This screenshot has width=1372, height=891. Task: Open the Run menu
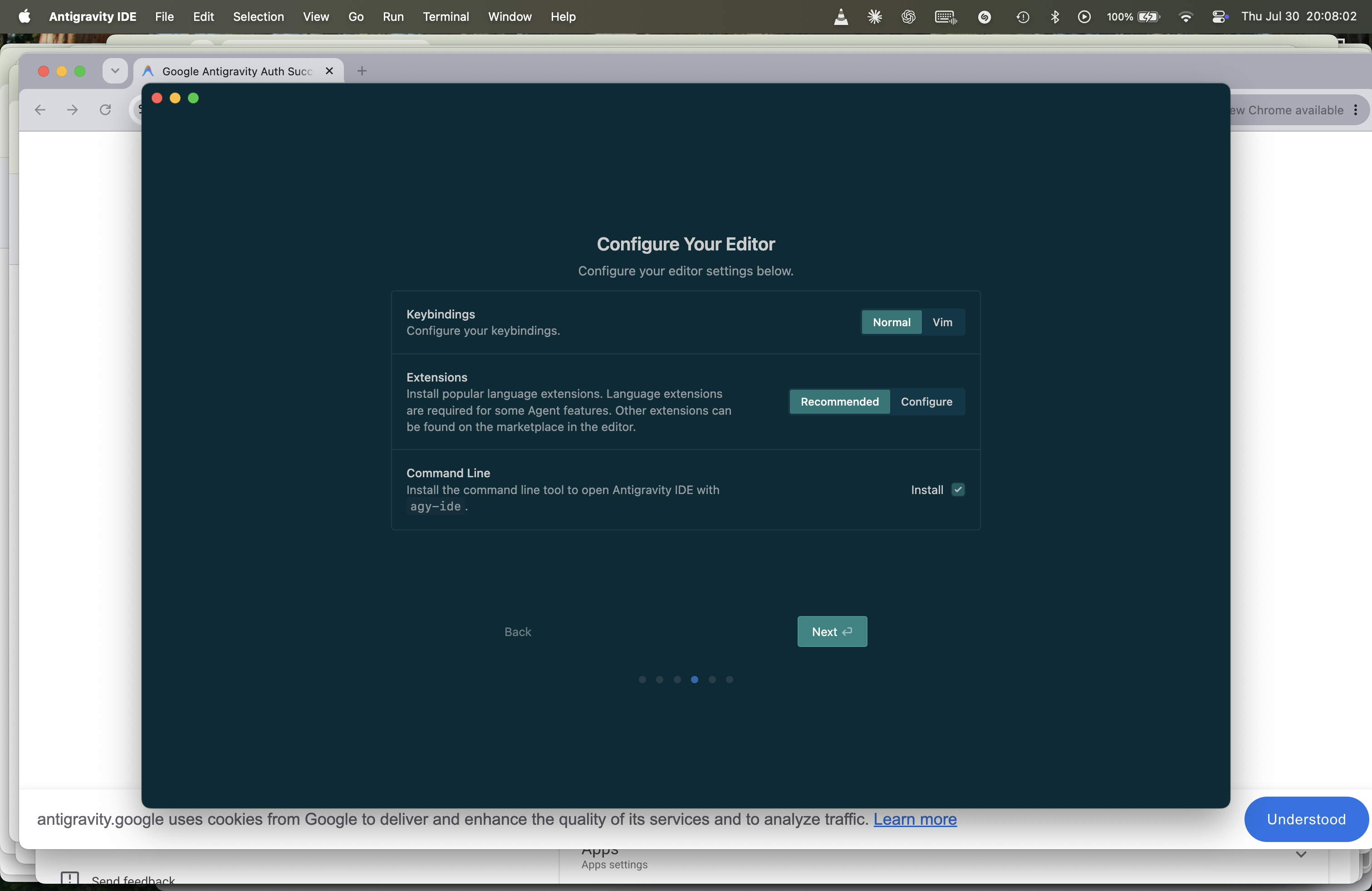coord(393,17)
